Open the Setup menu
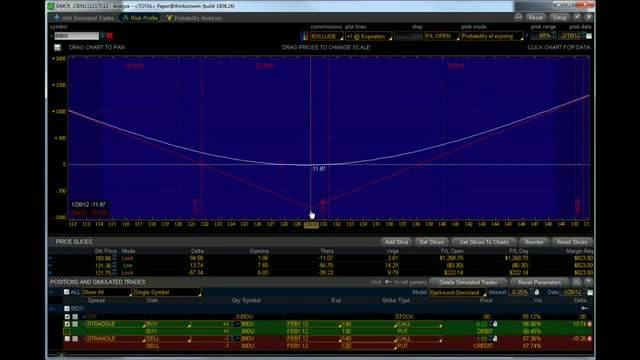 pos(559,18)
